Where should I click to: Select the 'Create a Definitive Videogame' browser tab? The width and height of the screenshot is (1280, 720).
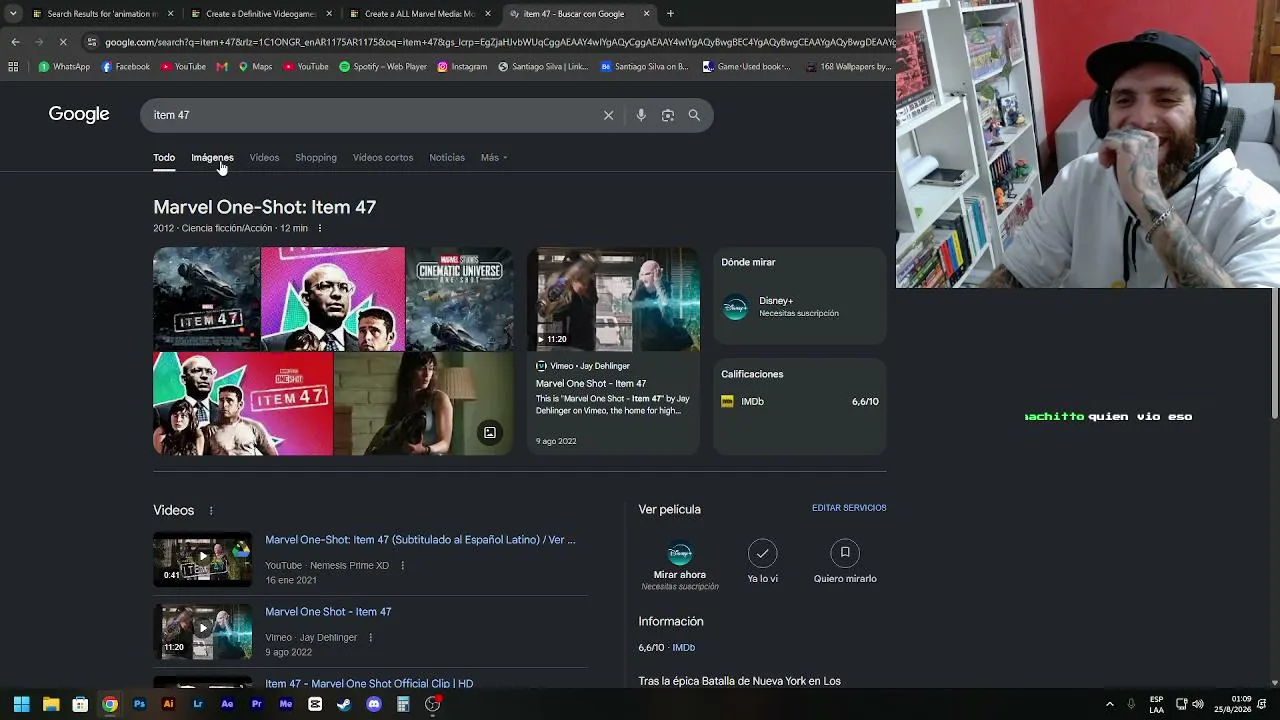coord(262,14)
